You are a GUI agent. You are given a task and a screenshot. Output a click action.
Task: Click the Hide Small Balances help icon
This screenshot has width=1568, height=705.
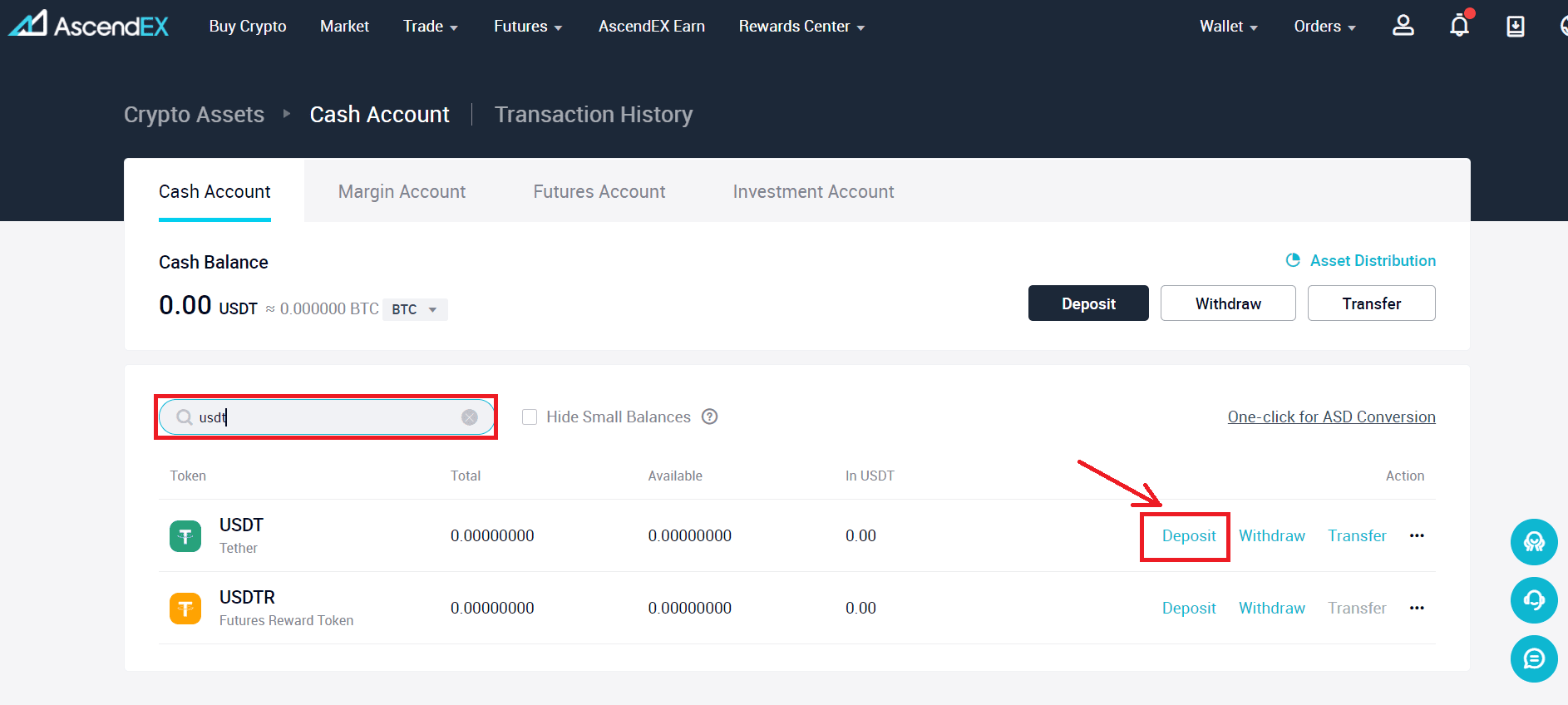point(709,417)
